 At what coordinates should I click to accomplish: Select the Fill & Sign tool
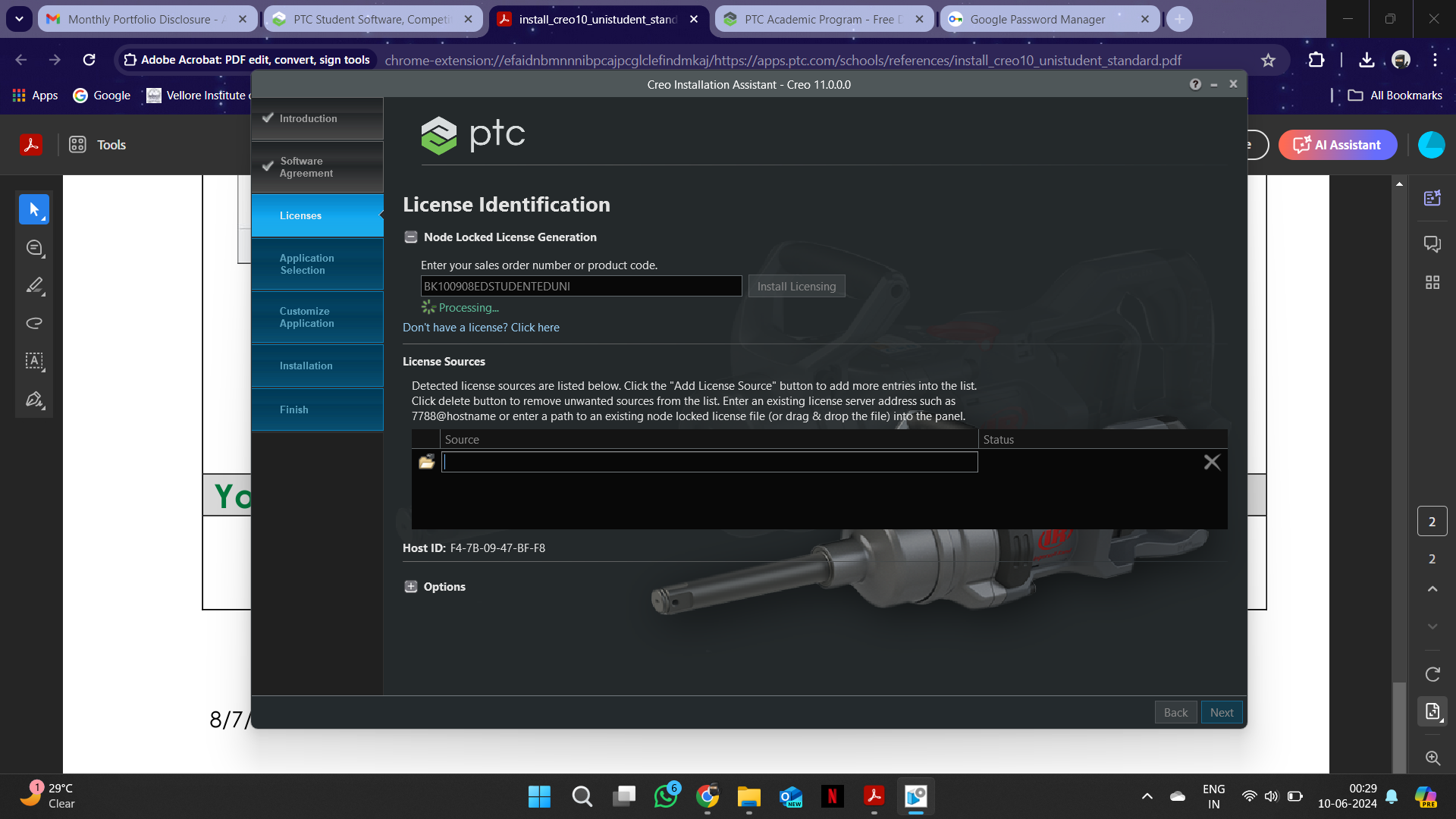click(34, 399)
